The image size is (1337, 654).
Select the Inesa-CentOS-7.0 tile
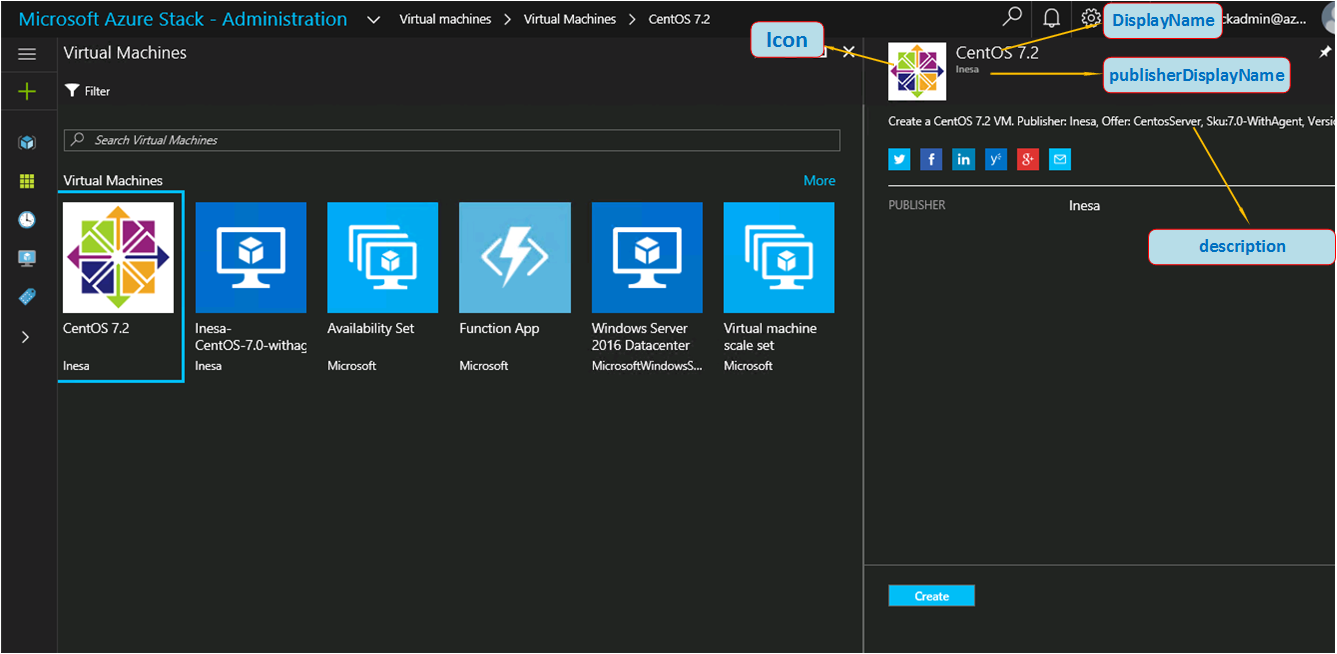[251, 288]
